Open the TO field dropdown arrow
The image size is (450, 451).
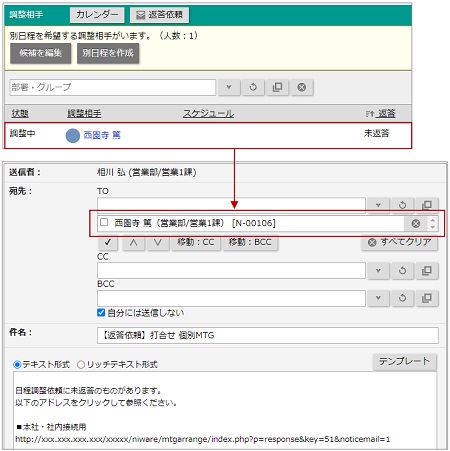click(378, 205)
